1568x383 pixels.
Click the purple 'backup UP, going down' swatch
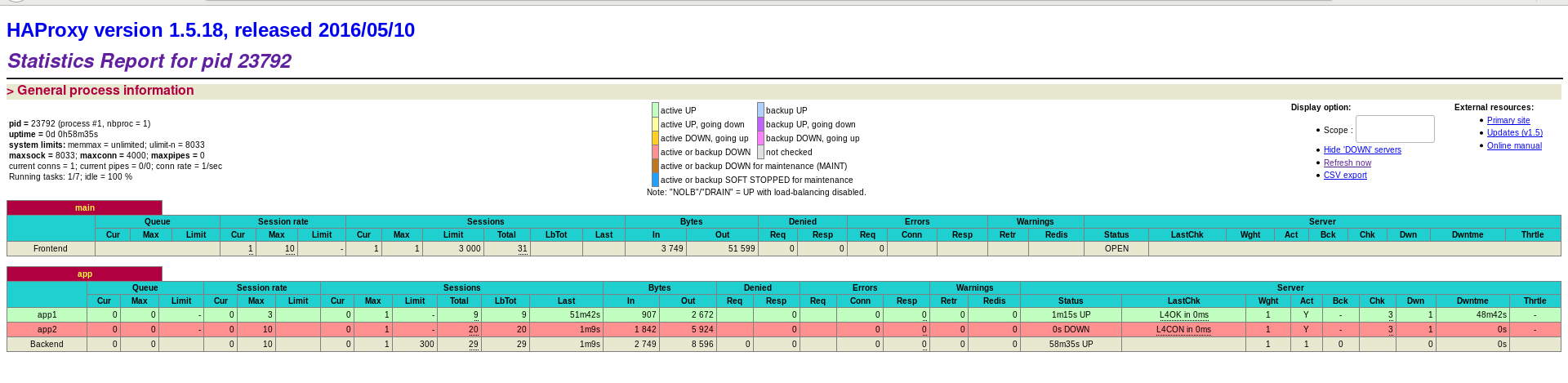click(x=760, y=124)
